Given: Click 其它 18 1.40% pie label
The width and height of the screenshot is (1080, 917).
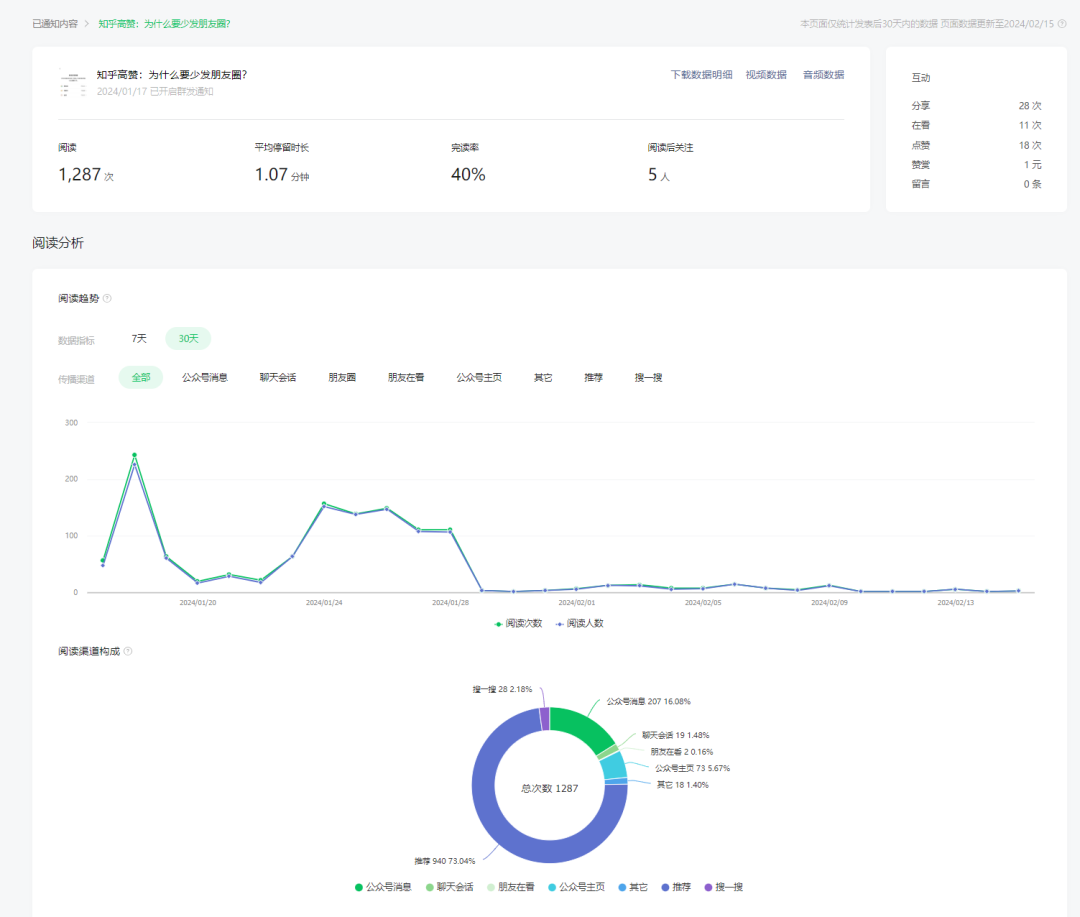Looking at the screenshot, I should pos(682,785).
